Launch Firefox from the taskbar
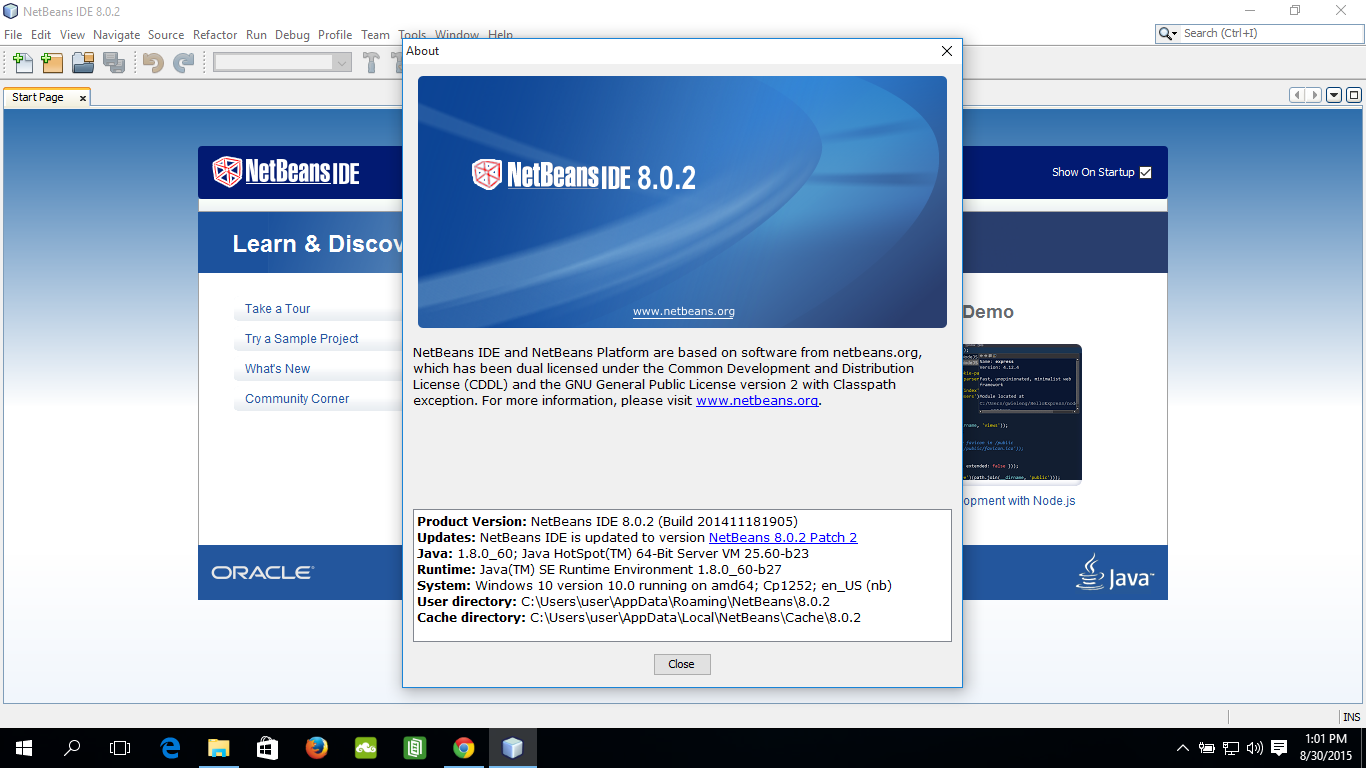Viewport: 1366px width, 768px height. coord(317,747)
